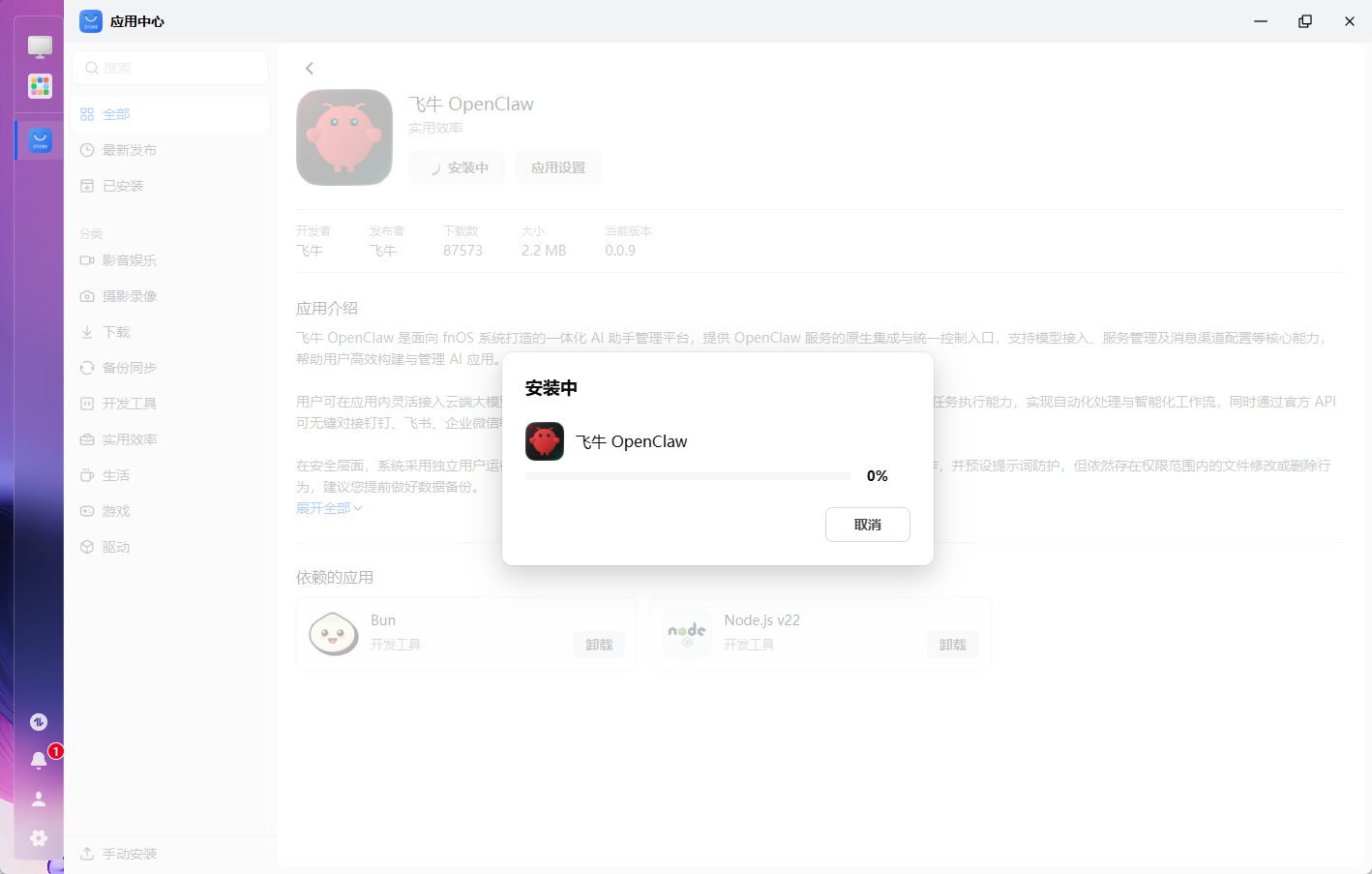Cancel installation with 取消 button

867,524
